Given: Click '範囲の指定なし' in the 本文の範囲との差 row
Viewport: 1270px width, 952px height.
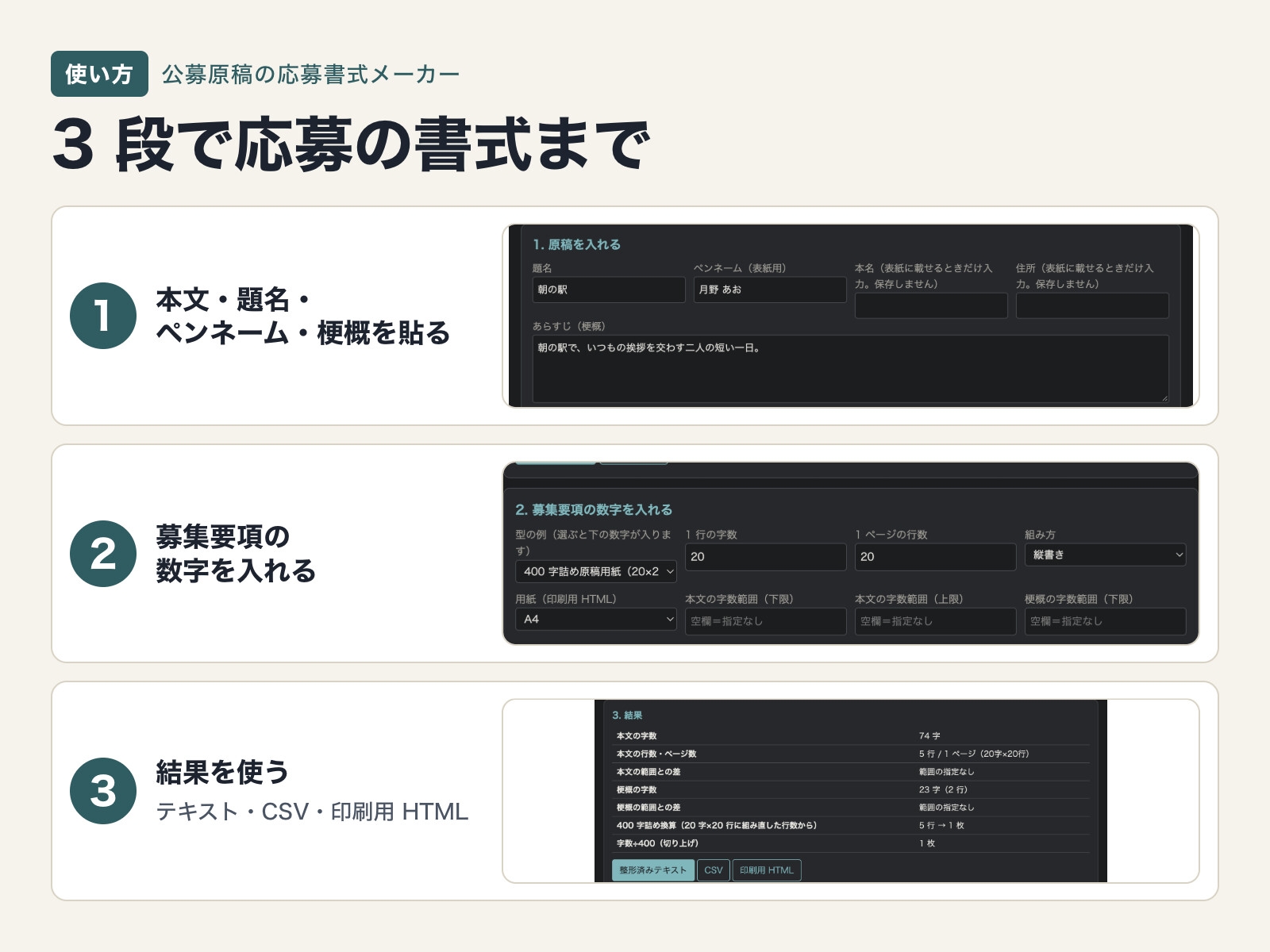Looking at the screenshot, I should point(947,772).
